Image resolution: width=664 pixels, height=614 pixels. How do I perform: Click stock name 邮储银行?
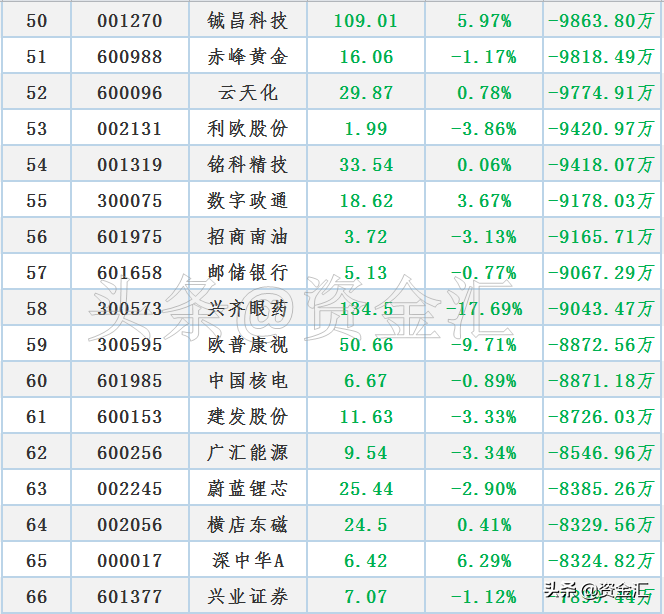coord(247,273)
